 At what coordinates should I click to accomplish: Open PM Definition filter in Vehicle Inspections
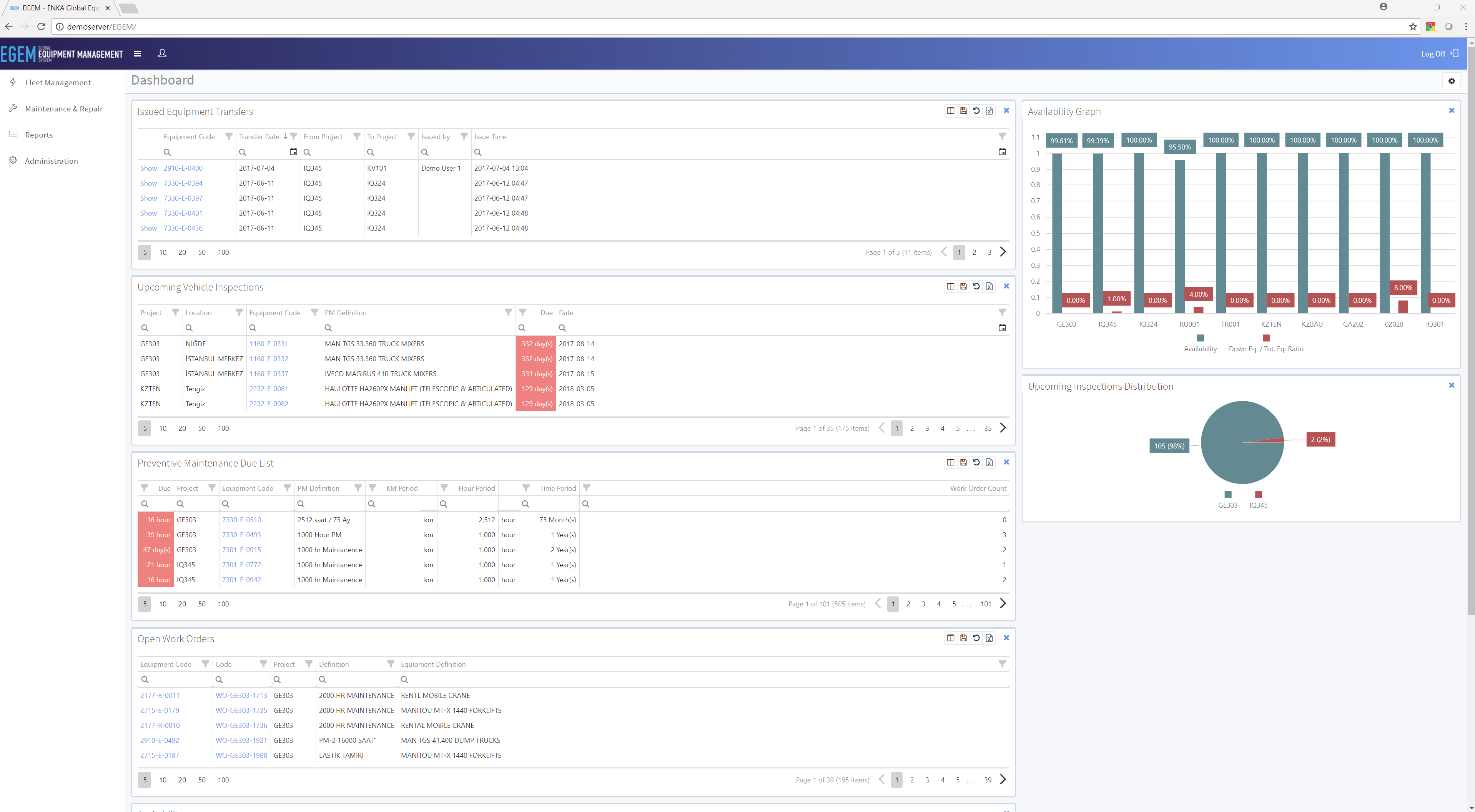(508, 312)
